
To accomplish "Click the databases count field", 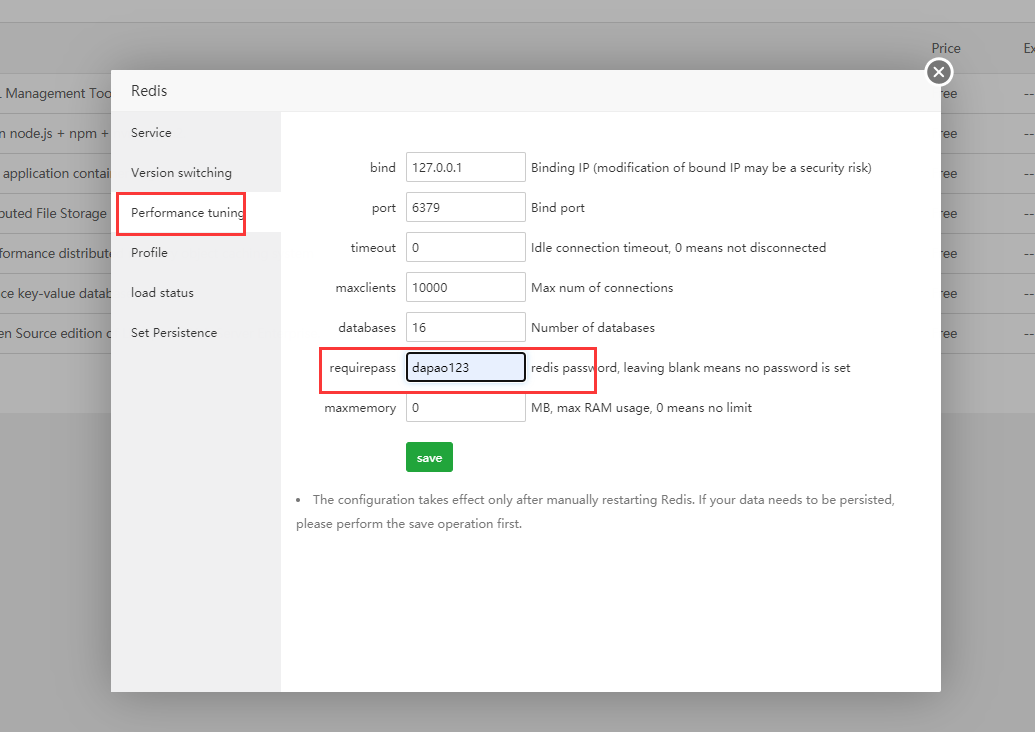I will [465, 327].
